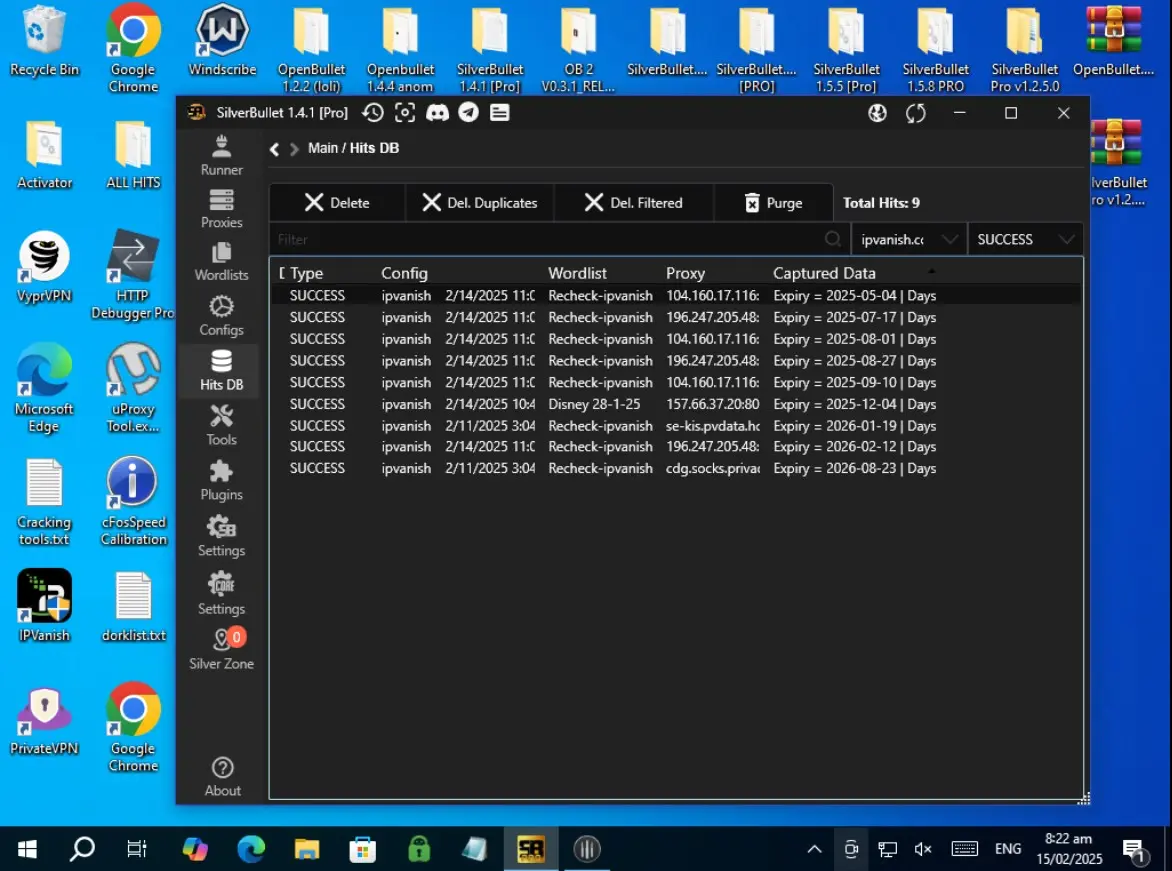
Task: Click the Delete button
Action: click(x=337, y=203)
